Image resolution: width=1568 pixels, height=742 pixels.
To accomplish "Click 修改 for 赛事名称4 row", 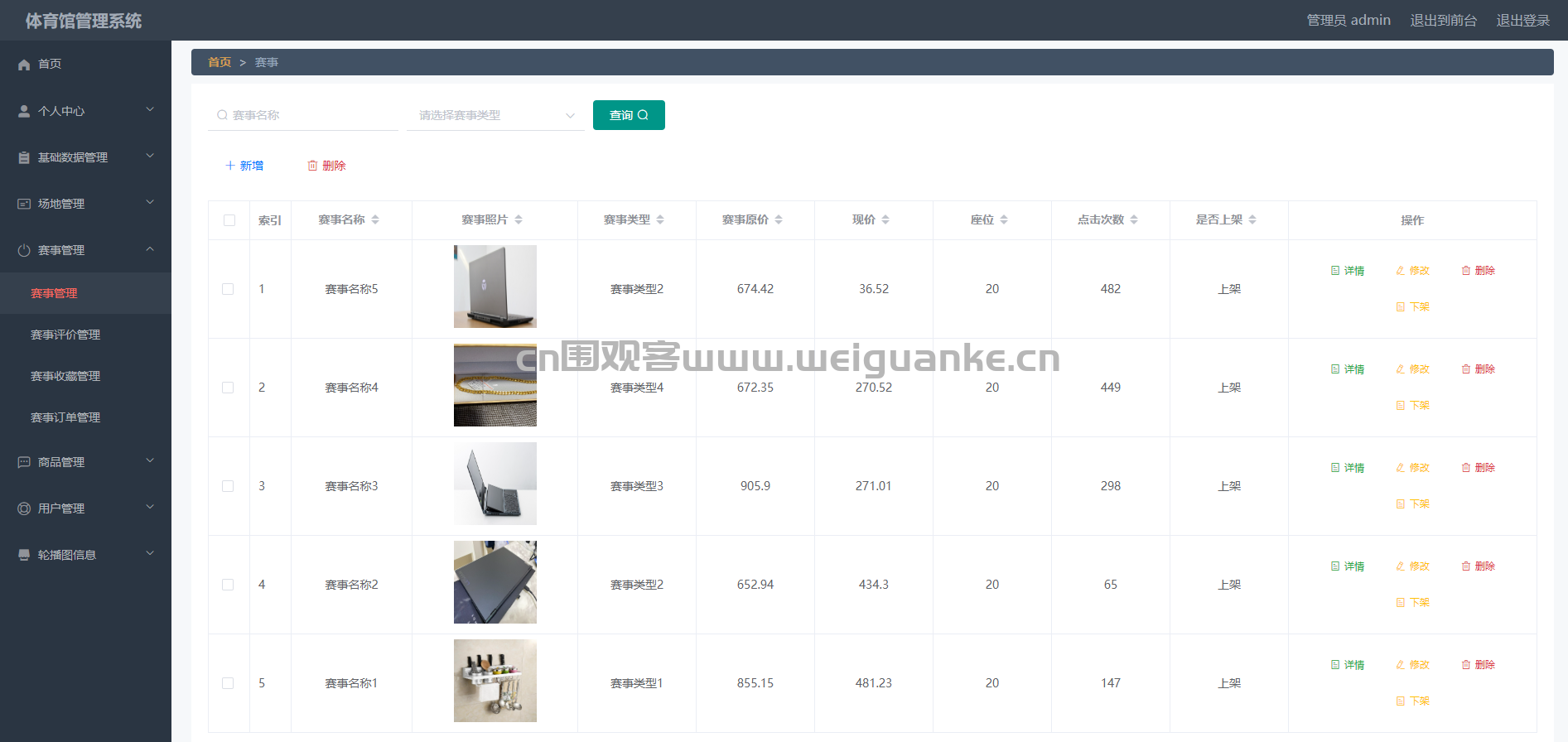I will [1412, 369].
